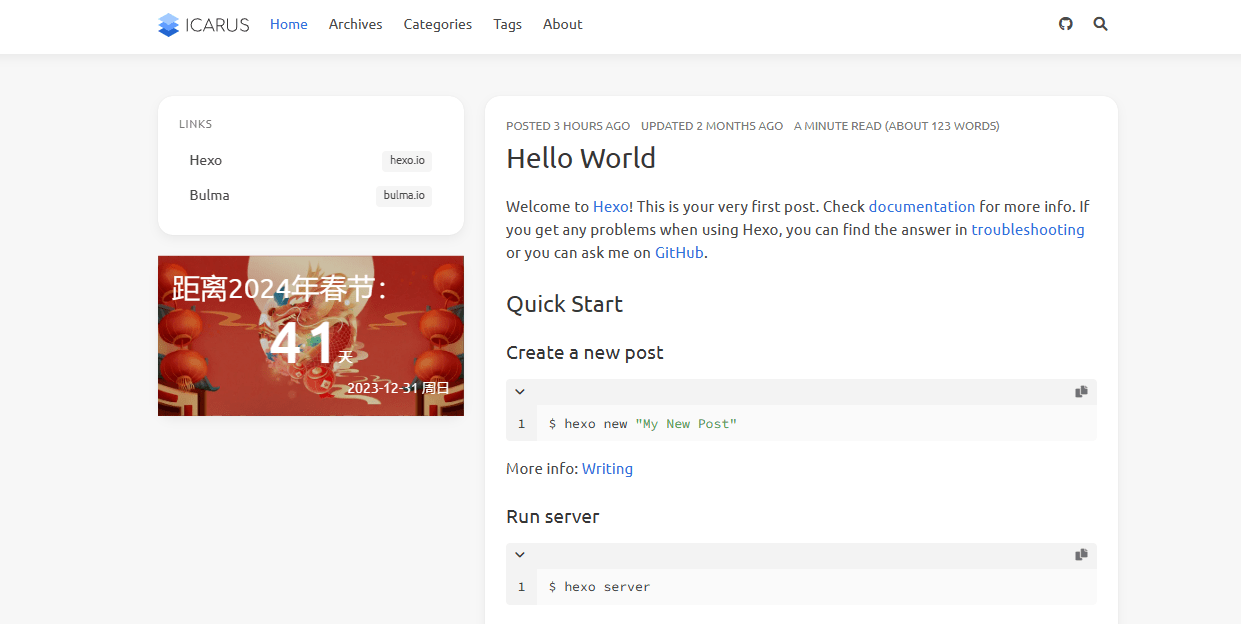The height and width of the screenshot is (624, 1241).
Task: Click the Spring Festival countdown banner
Action: (311, 336)
